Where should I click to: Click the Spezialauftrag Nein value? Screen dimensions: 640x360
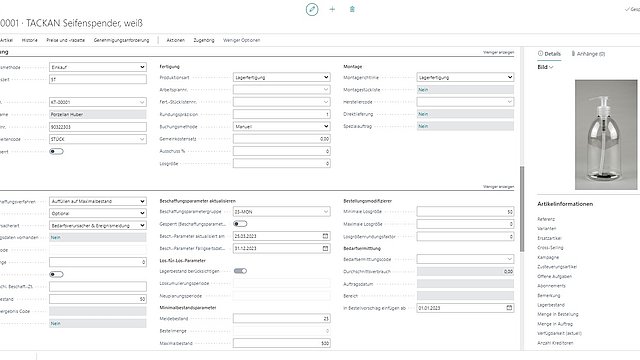pos(465,126)
